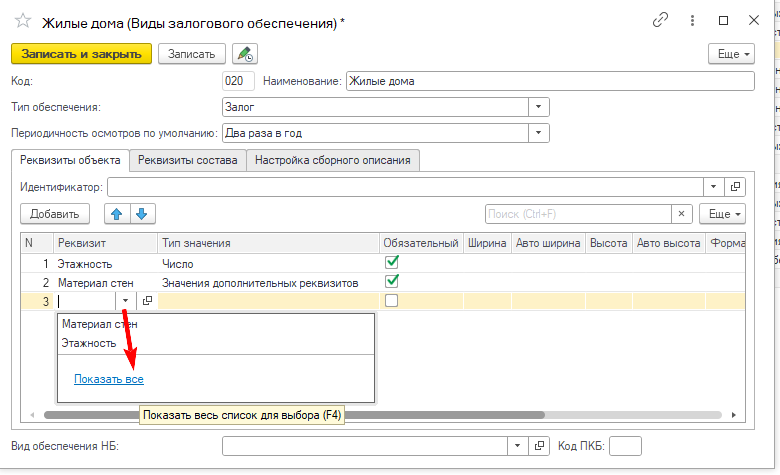
Task: Choose Этажность from the suggestion list
Action: click(x=215, y=343)
